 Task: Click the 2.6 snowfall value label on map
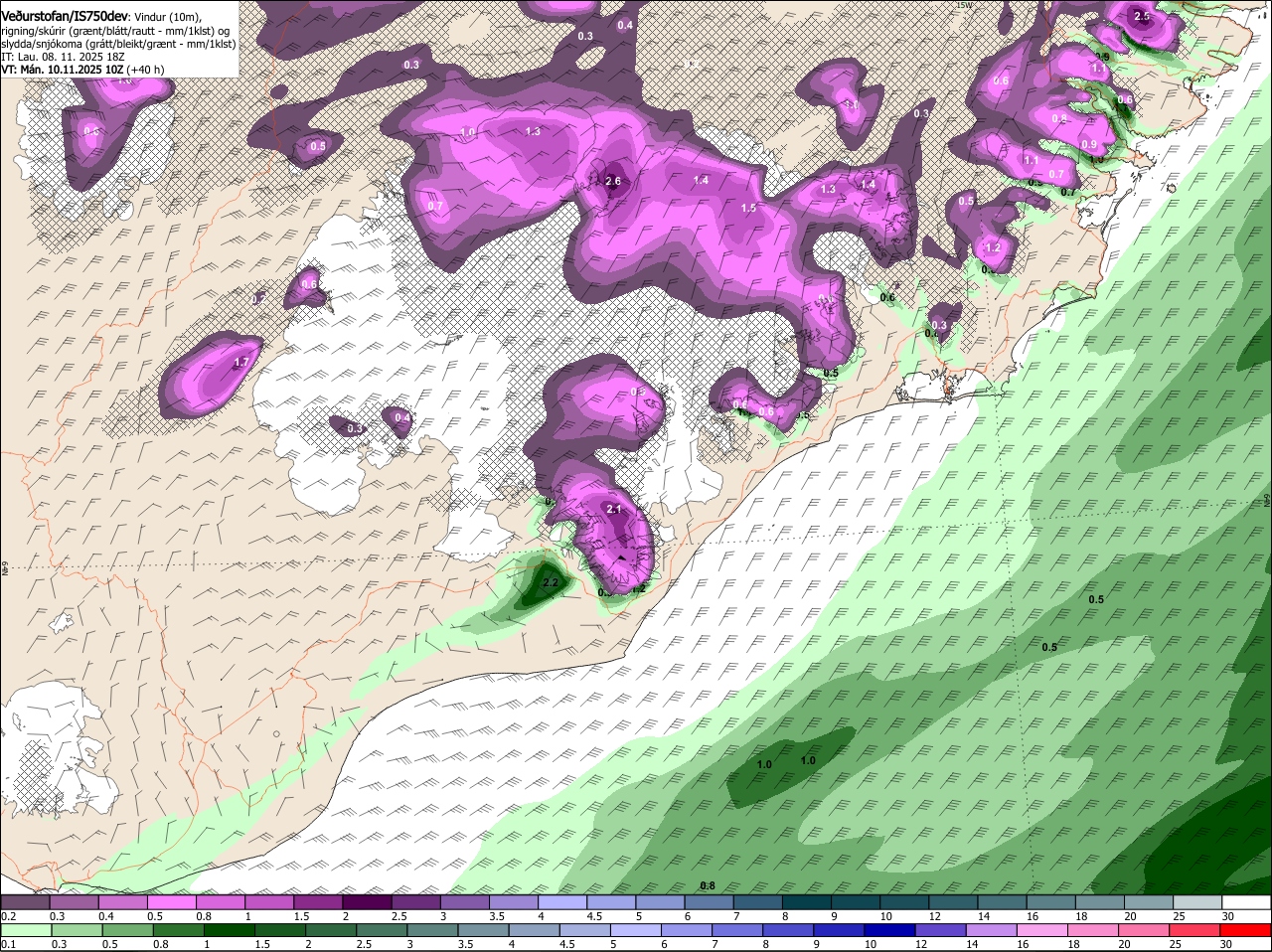(613, 181)
